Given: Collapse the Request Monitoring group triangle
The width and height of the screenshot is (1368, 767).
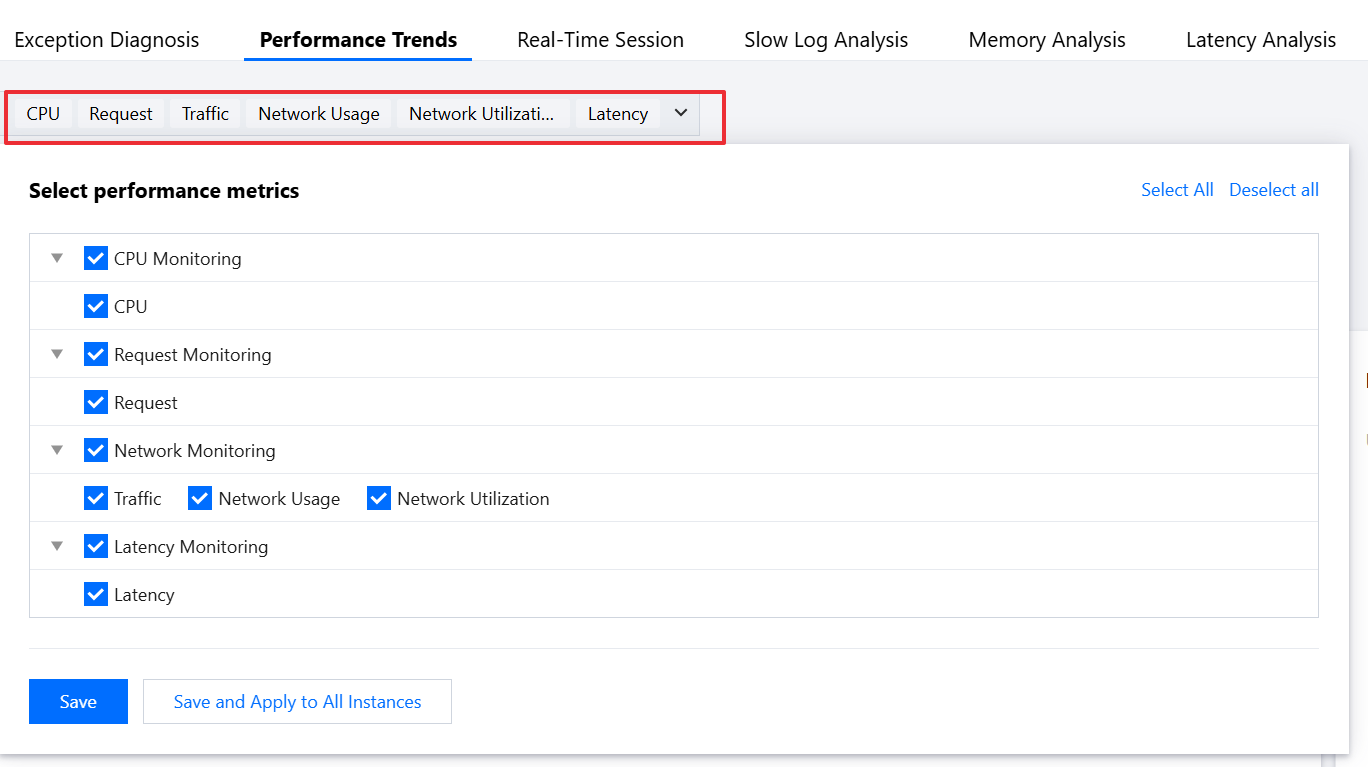Looking at the screenshot, I should click(x=57, y=354).
